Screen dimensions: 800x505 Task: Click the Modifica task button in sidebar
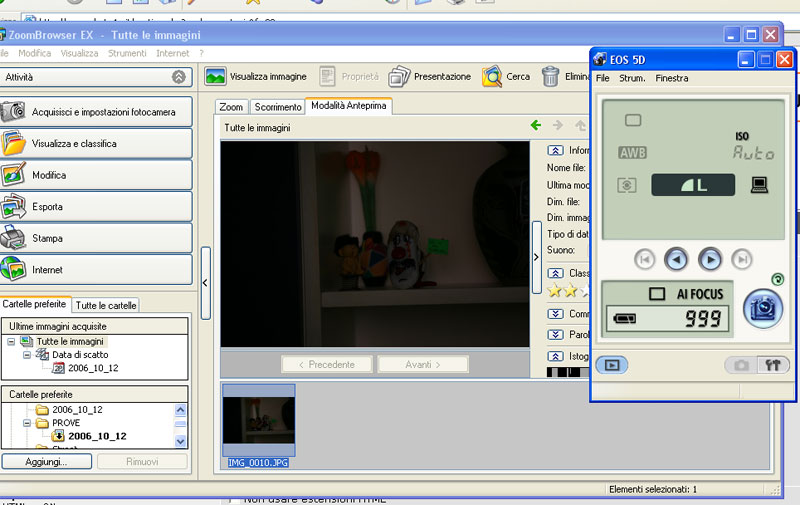click(96, 175)
